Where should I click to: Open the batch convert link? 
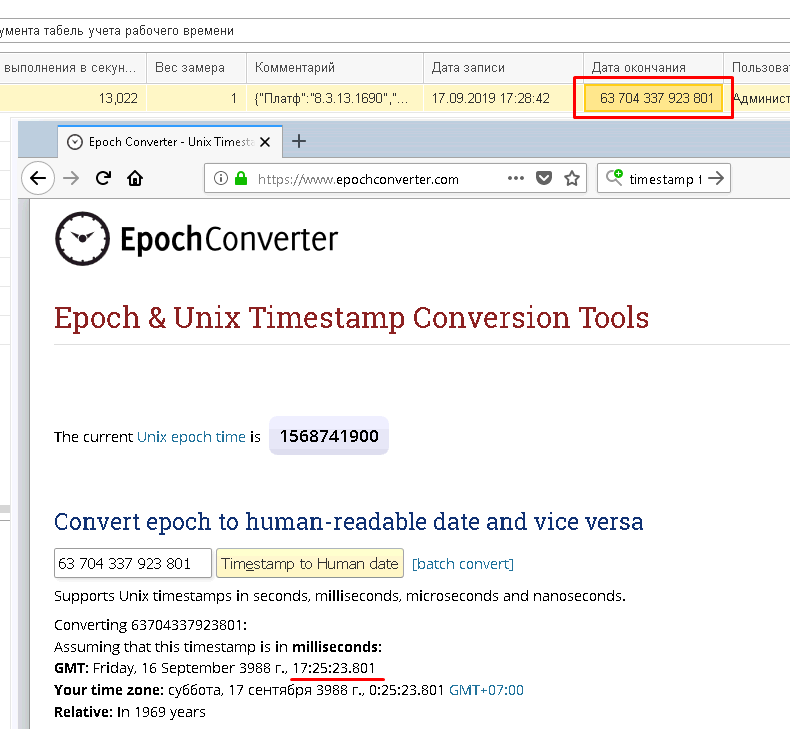(462, 564)
